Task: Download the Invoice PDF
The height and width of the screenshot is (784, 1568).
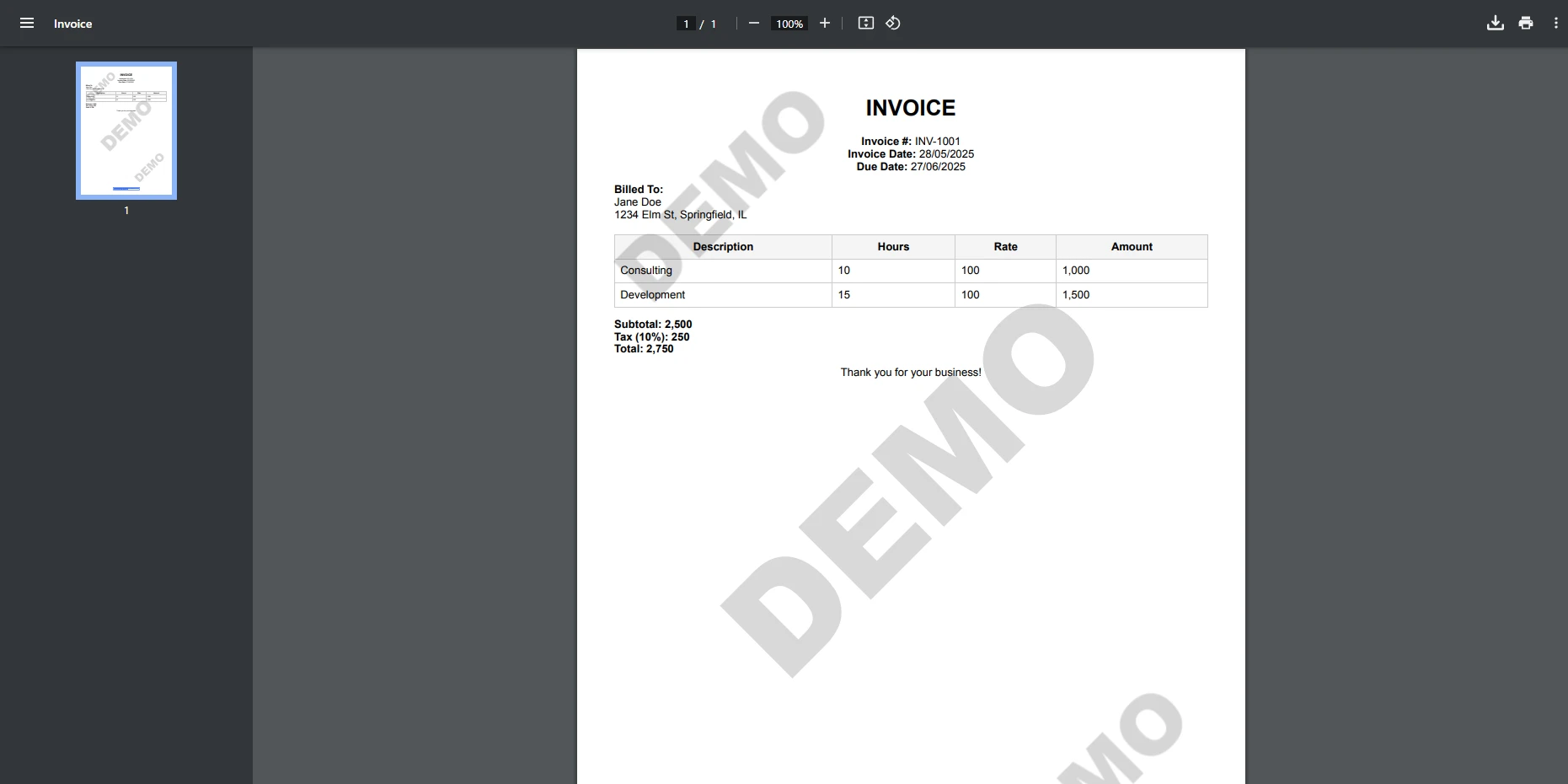Action: 1496,24
